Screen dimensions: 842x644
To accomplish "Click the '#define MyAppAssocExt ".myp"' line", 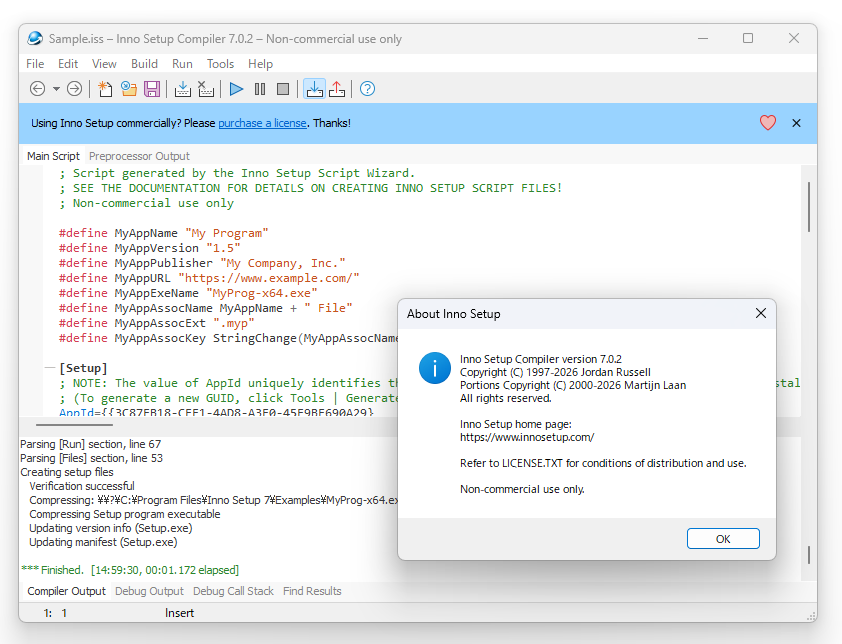I will click(156, 323).
